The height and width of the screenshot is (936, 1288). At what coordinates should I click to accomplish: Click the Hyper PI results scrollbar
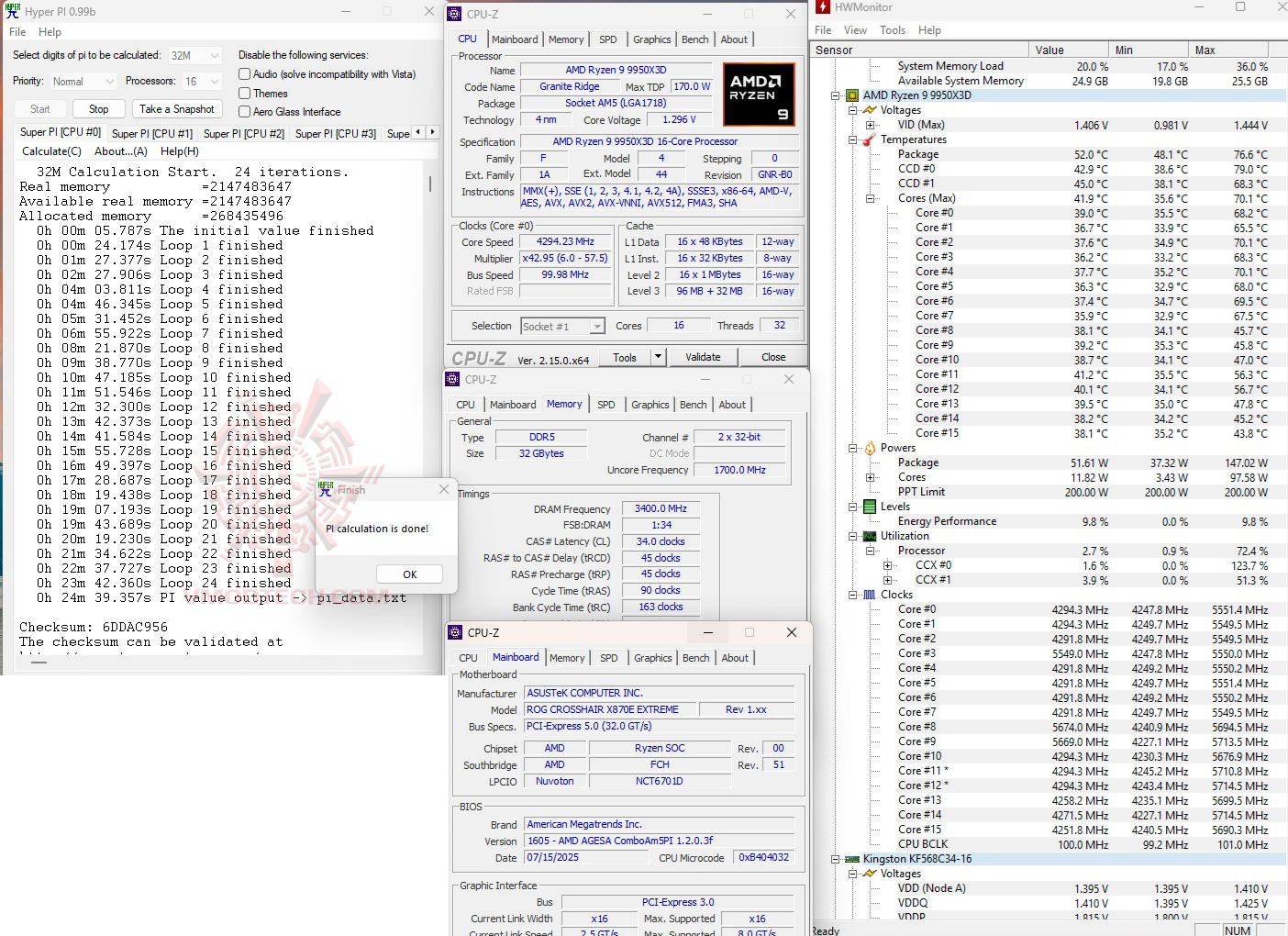[429, 184]
